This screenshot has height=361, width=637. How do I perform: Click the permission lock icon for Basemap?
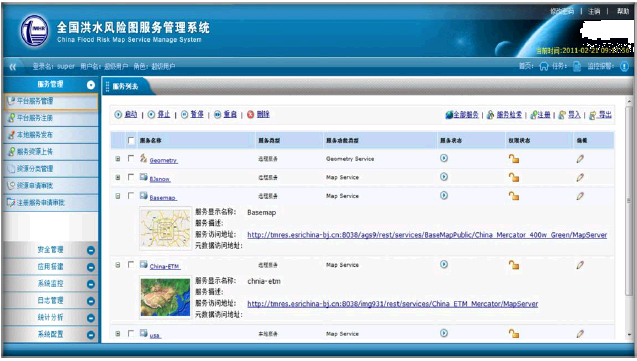coord(514,196)
